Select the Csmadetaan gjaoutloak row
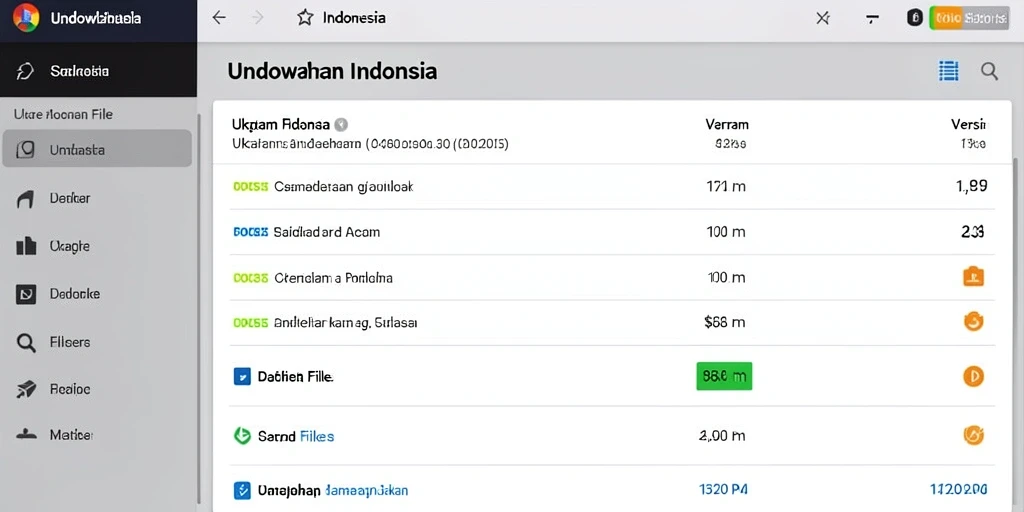1024x512 pixels. (612, 187)
